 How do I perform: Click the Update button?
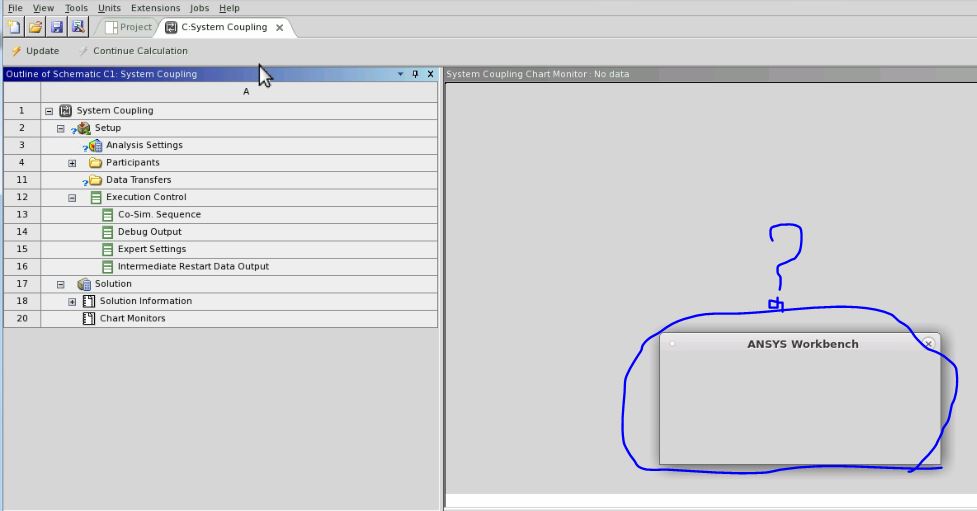click(36, 51)
